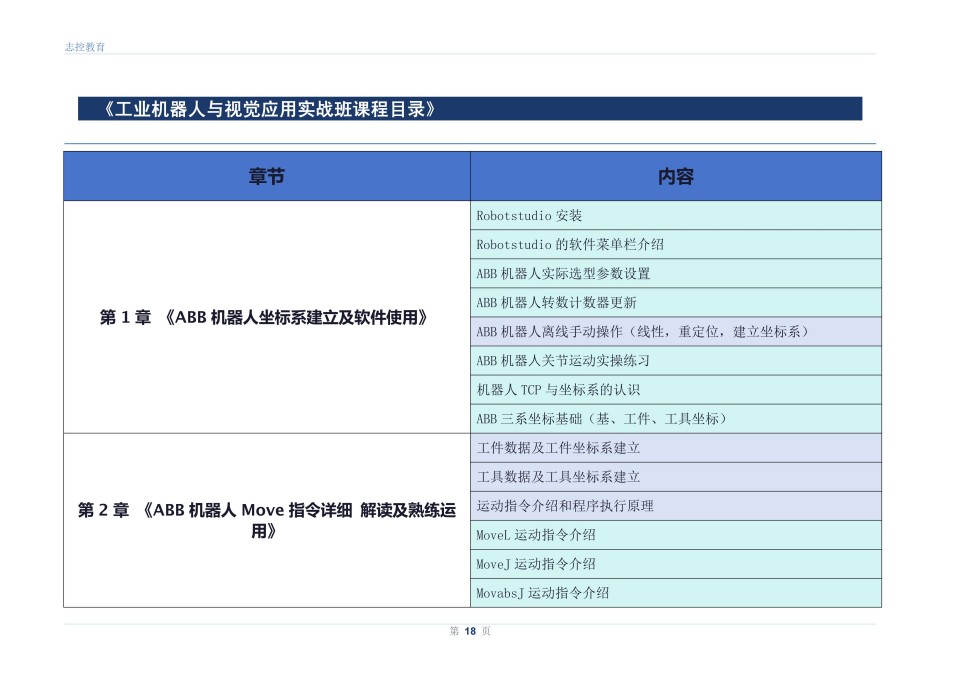Click the row MoveL 运动指令介绍
The width and height of the screenshot is (958, 678).
(x=676, y=535)
